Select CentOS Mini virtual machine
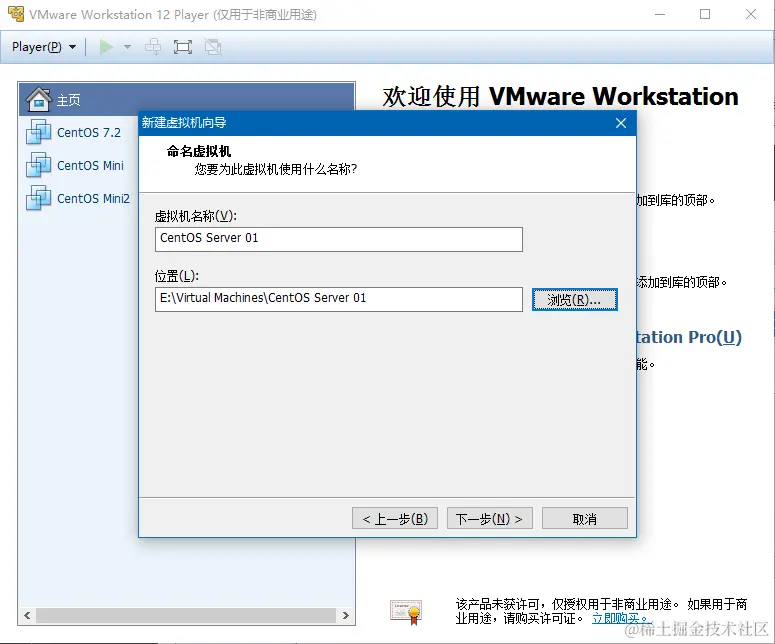The width and height of the screenshot is (775, 644). click(x=79, y=165)
